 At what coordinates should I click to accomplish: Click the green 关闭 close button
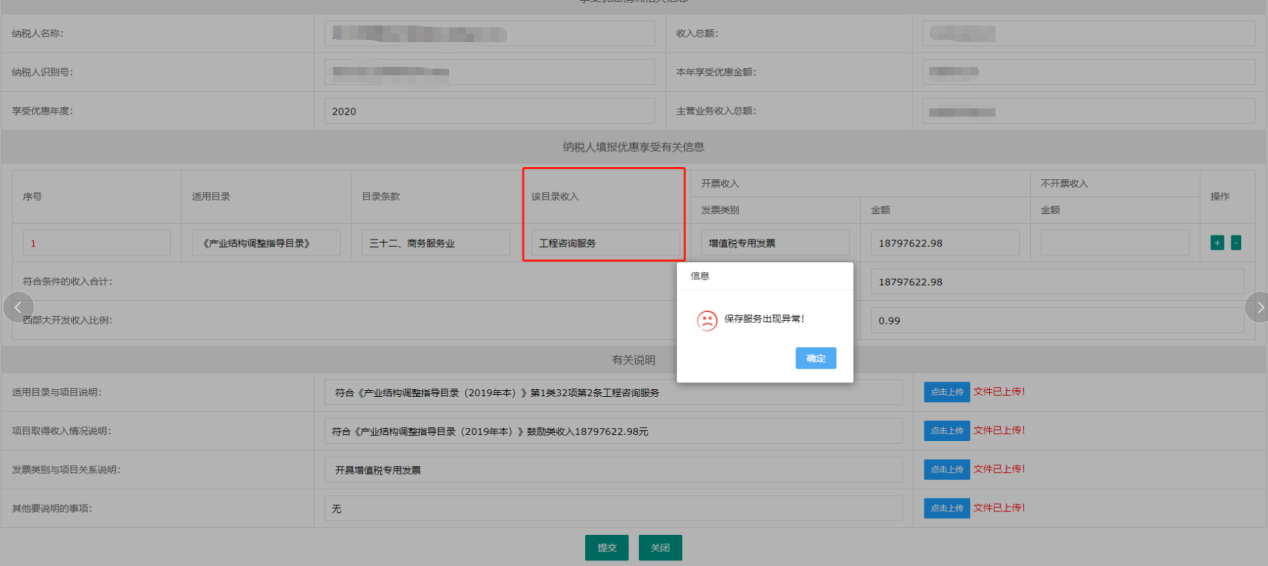(x=660, y=547)
